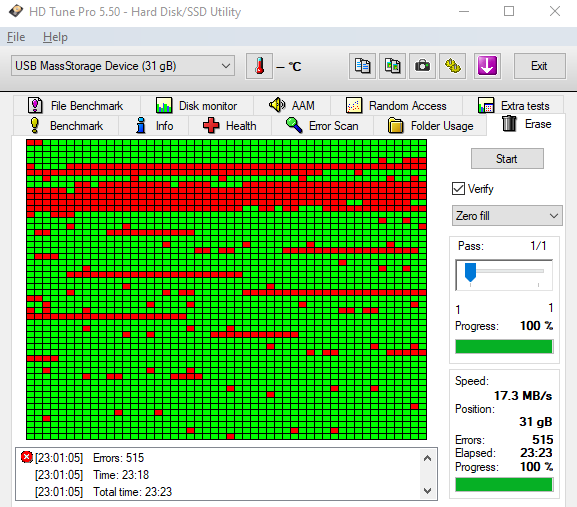Click the 17.3 MB/s speed value
The width and height of the screenshot is (577, 507).
click(523, 396)
